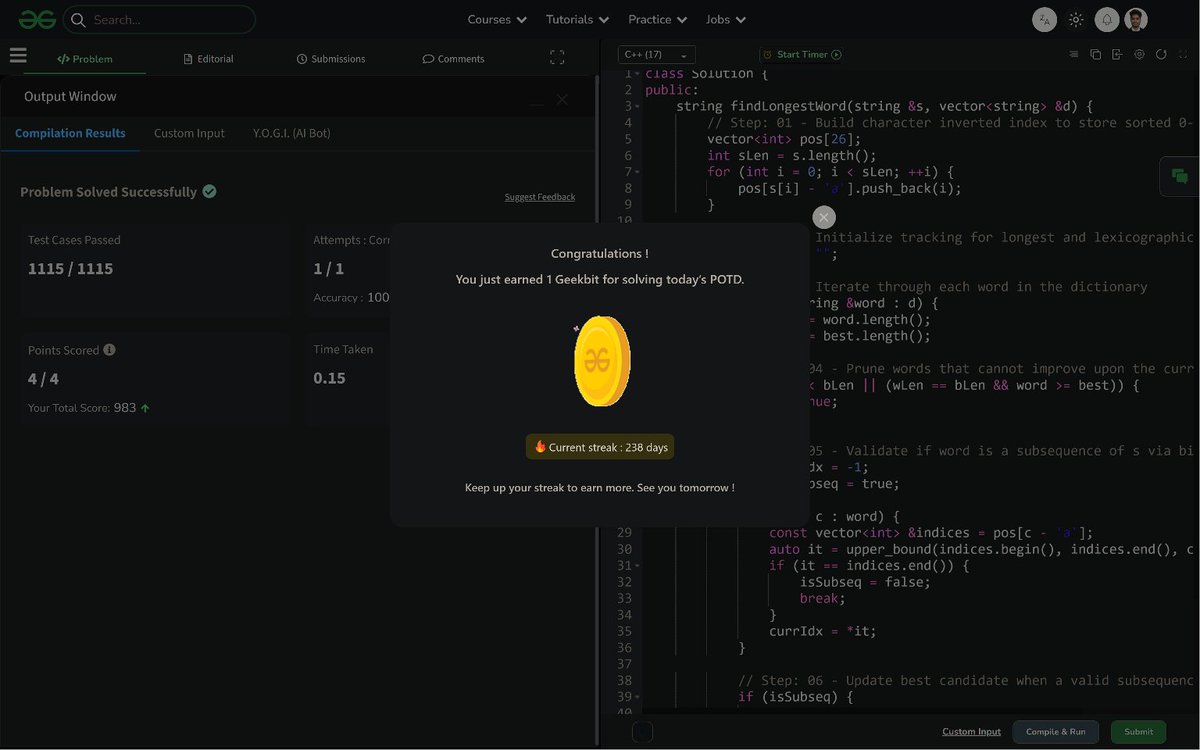This screenshot has height=750, width=1200.
Task: Switch to the Editorial tab
Action: [208, 59]
